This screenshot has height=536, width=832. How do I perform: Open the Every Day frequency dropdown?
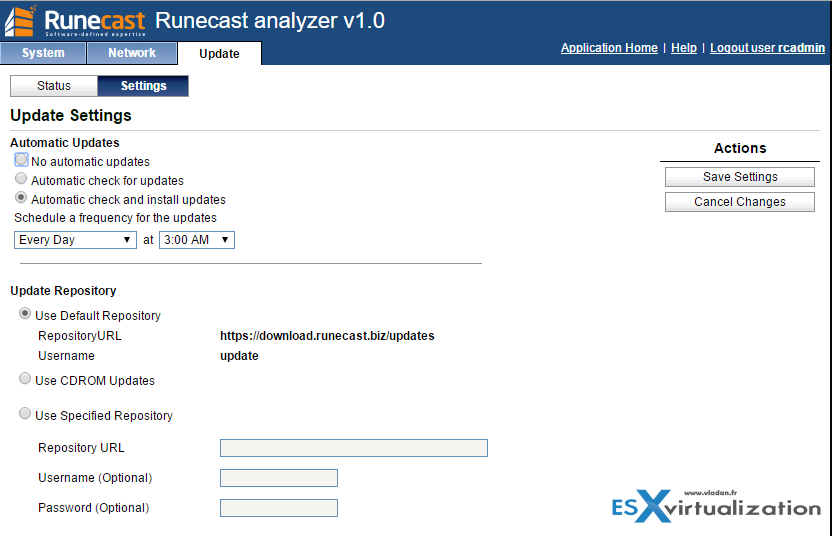[75, 240]
